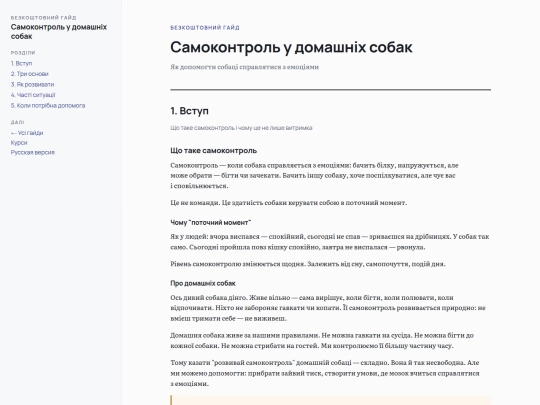
Task: Click subtitle 'Як допомогти собаці справлятися з емоціями'
Action: point(245,67)
